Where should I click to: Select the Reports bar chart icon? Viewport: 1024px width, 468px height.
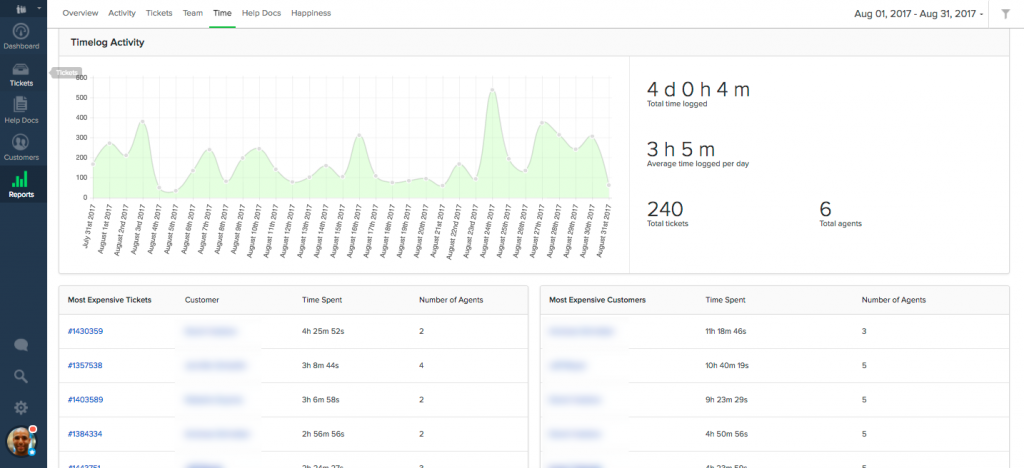tap(21, 183)
